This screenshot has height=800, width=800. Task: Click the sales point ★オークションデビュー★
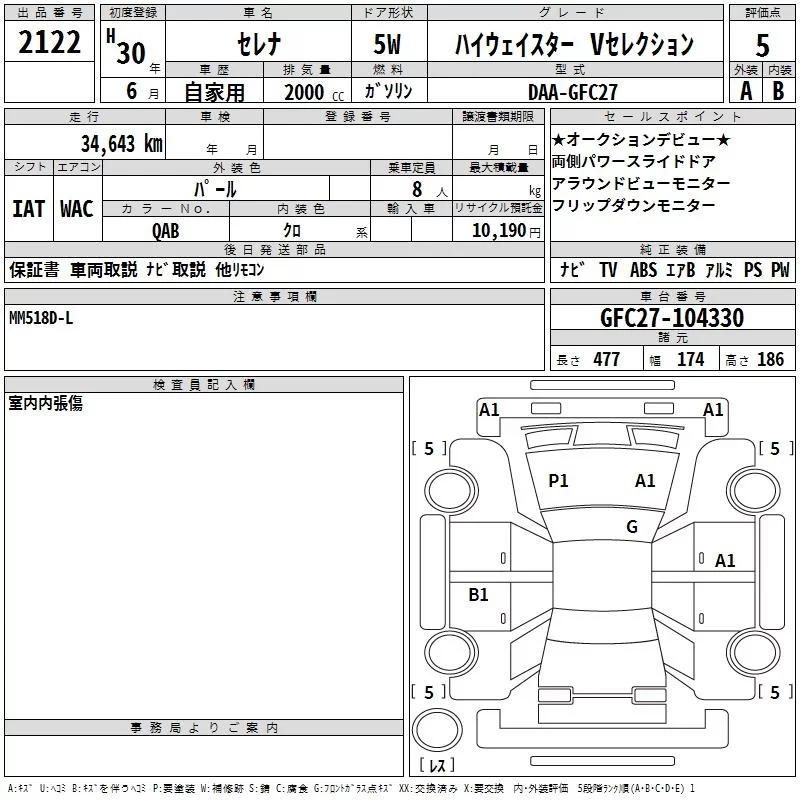point(641,139)
